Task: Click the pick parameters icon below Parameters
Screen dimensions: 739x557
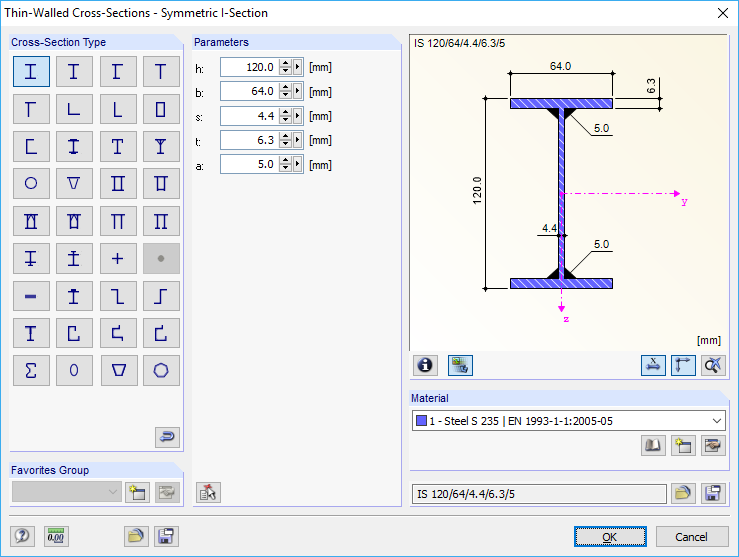Action: point(208,493)
